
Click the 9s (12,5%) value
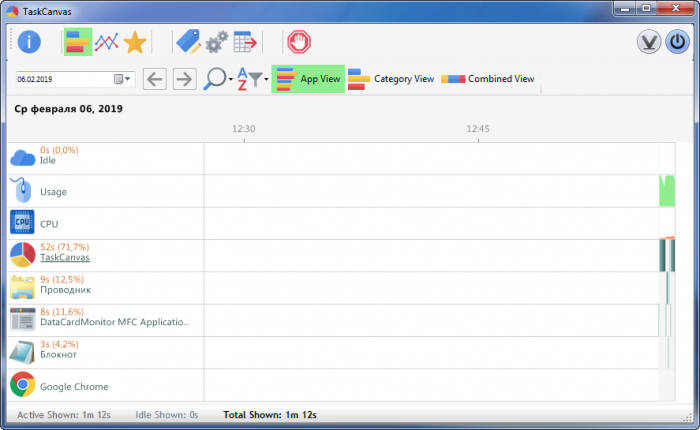(62, 280)
